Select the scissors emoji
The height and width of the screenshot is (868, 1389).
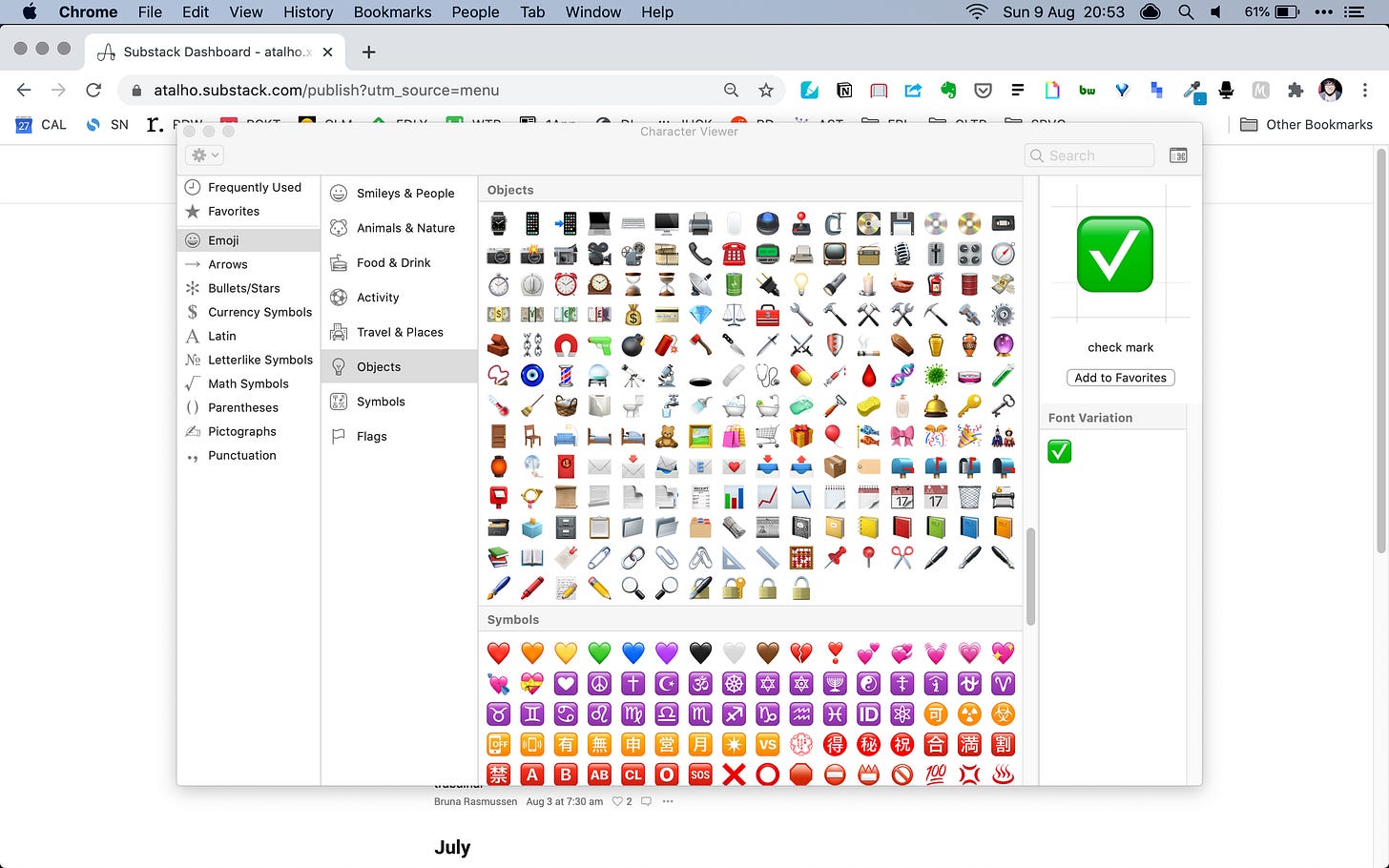pos(902,557)
